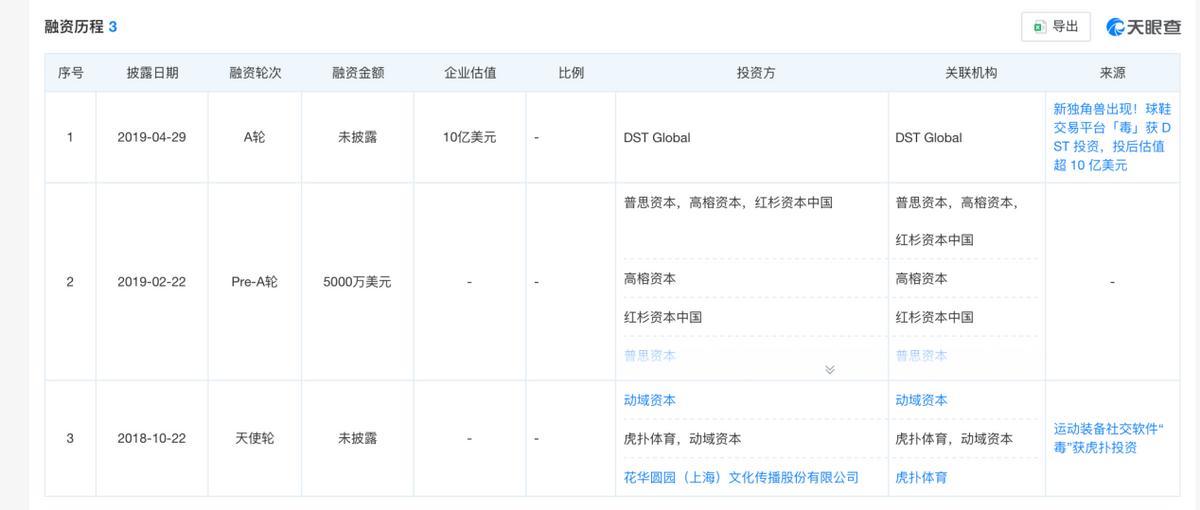The image size is (1200, 510).
Task: Click the 天眼查 logo
Action: (1143, 27)
